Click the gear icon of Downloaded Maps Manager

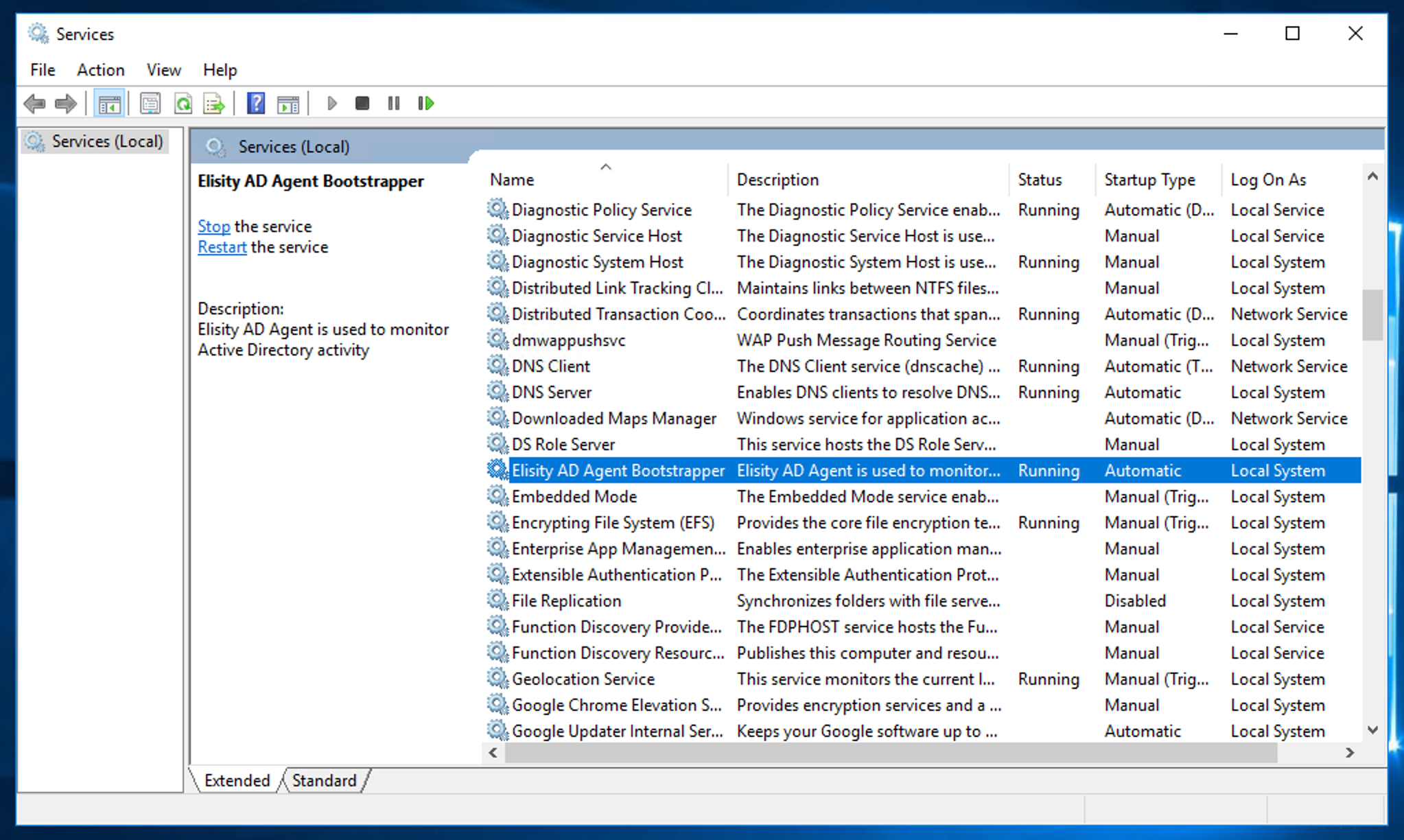(x=498, y=418)
